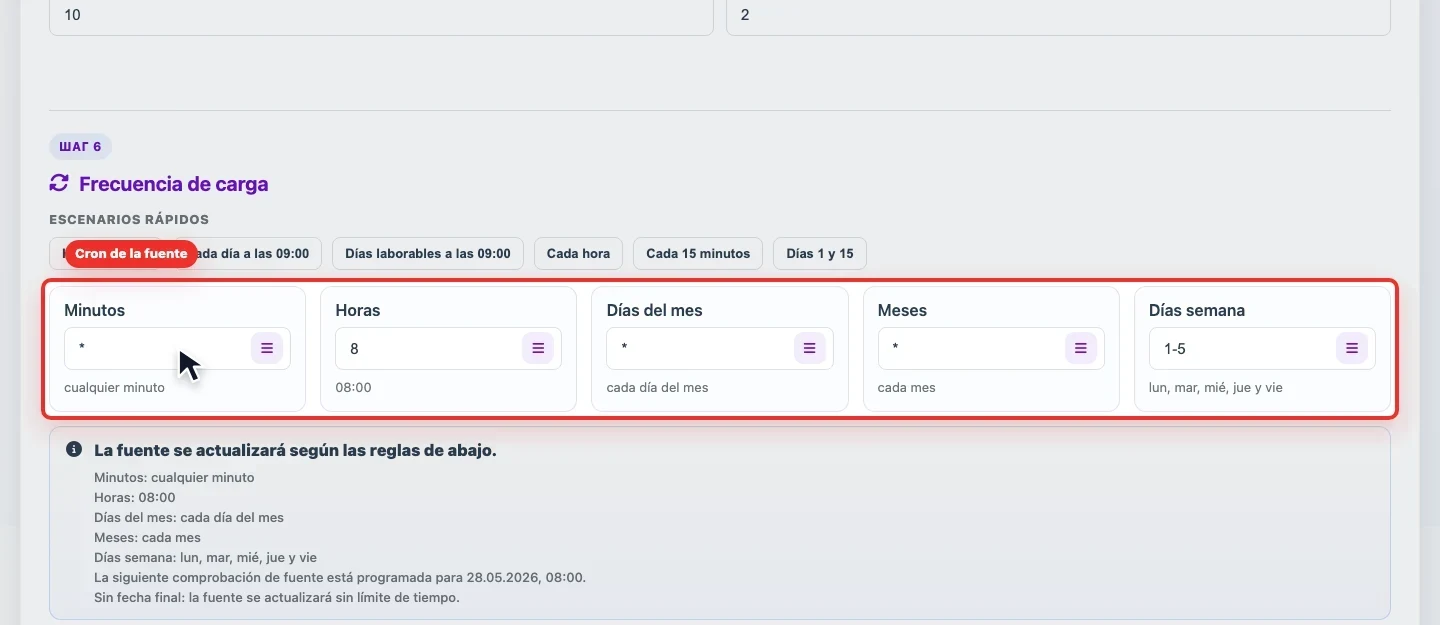Click the Meses card label
This screenshot has height=625, width=1440.
coord(902,310)
